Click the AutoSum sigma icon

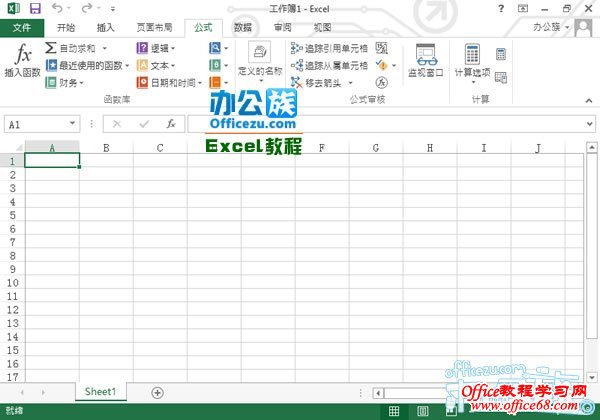coord(51,48)
